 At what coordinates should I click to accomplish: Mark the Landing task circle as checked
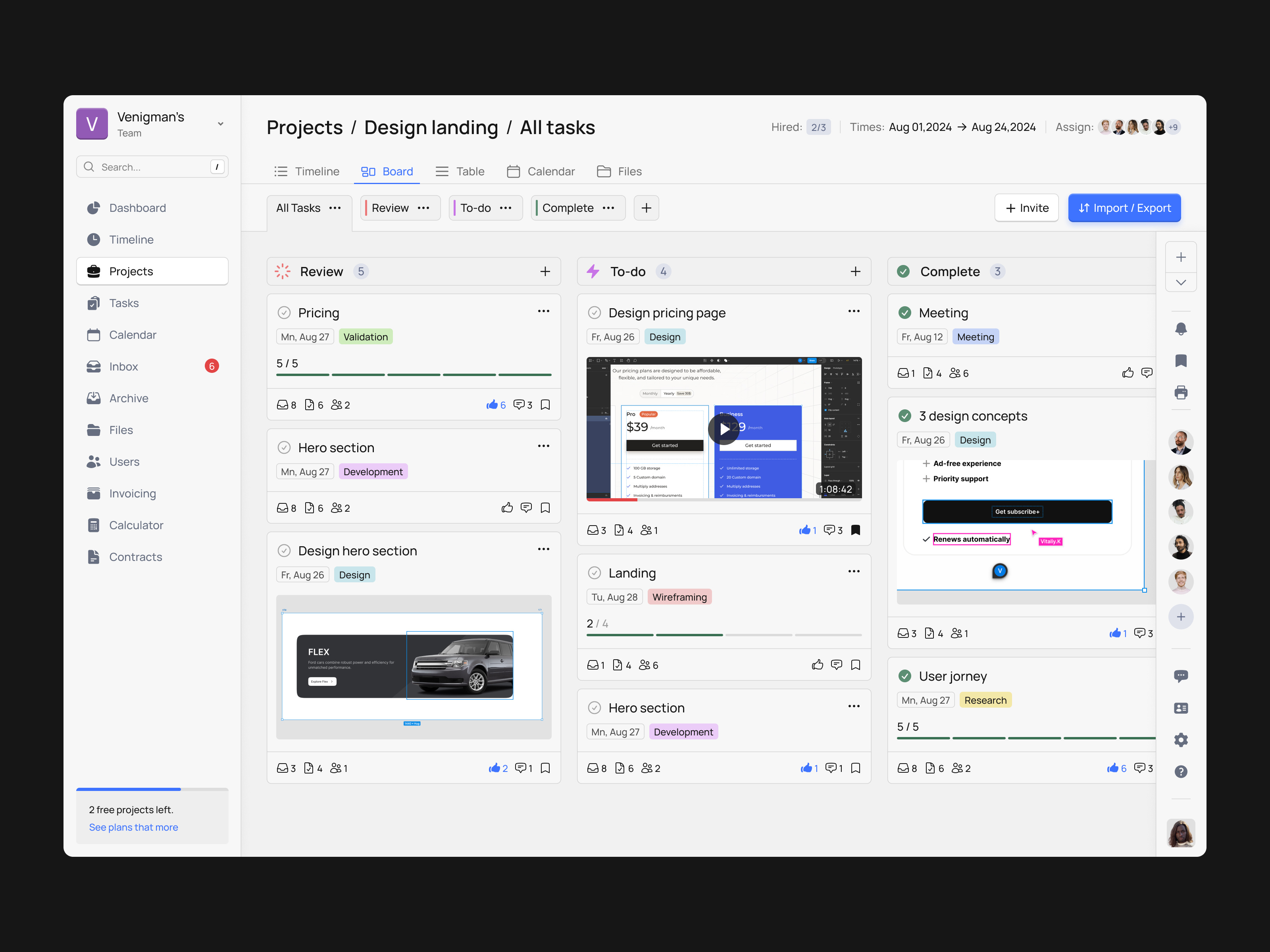tap(594, 572)
